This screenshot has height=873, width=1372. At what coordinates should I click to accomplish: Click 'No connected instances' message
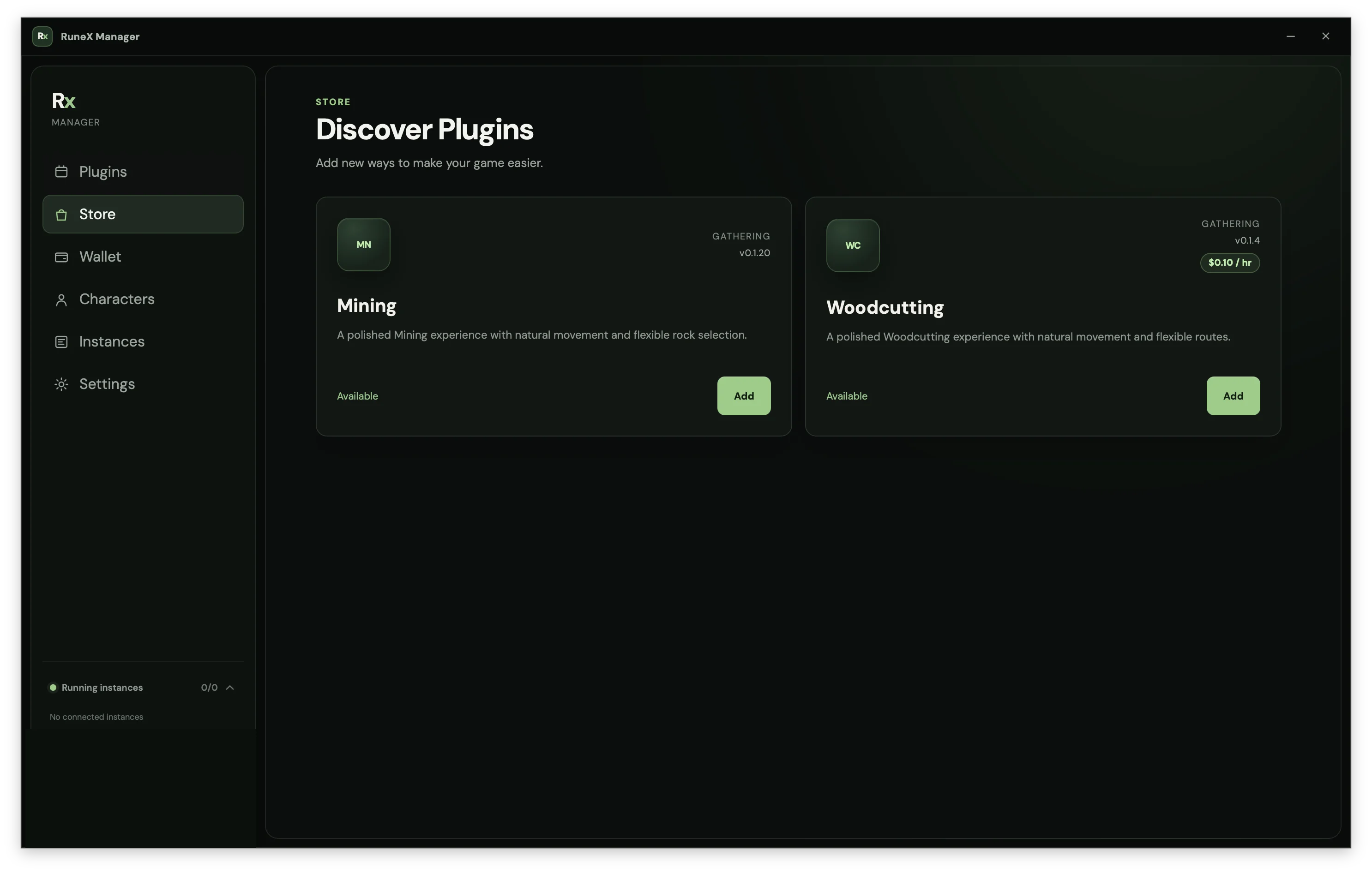pos(96,717)
